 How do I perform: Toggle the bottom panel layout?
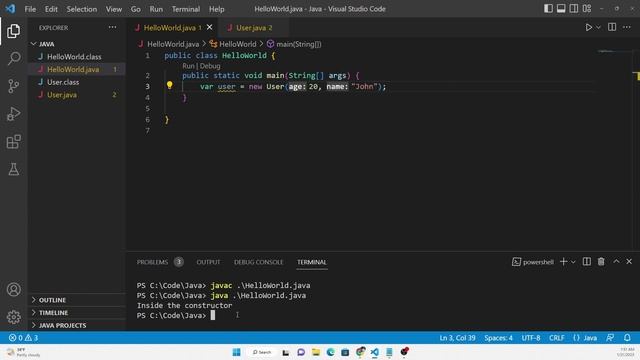pos(561,9)
